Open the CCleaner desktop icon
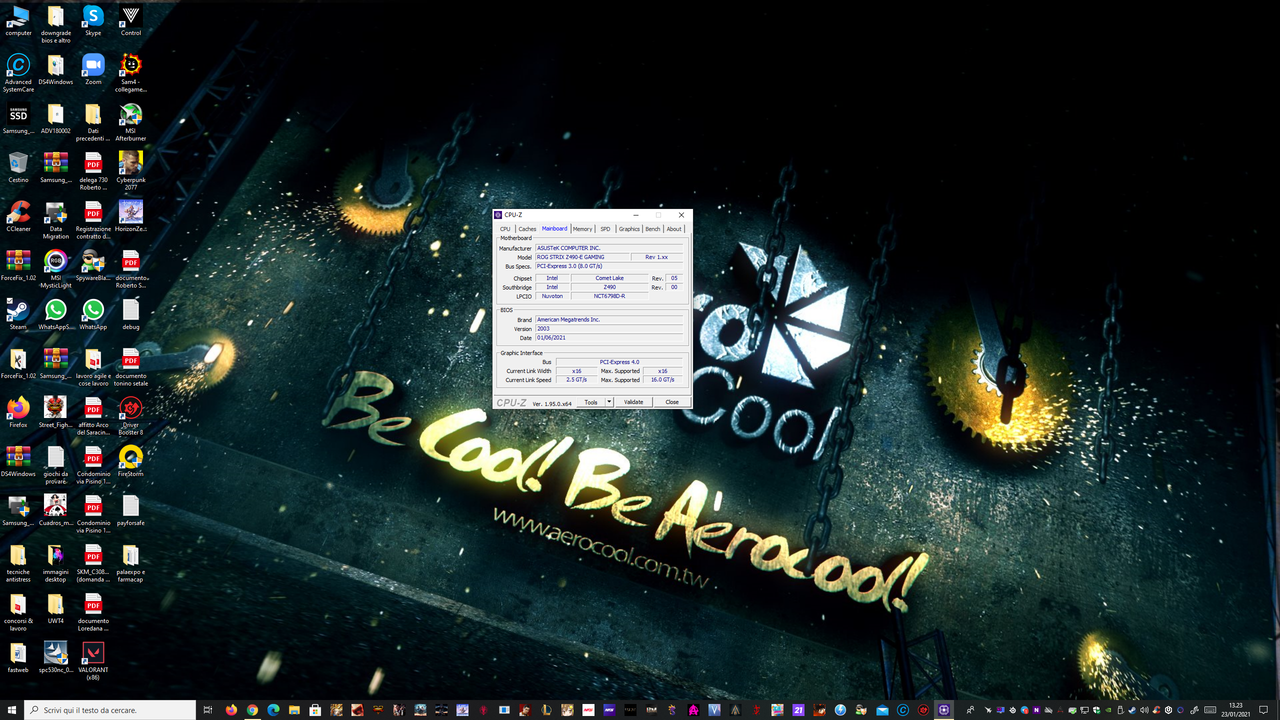This screenshot has height=720, width=1280. coord(18,217)
